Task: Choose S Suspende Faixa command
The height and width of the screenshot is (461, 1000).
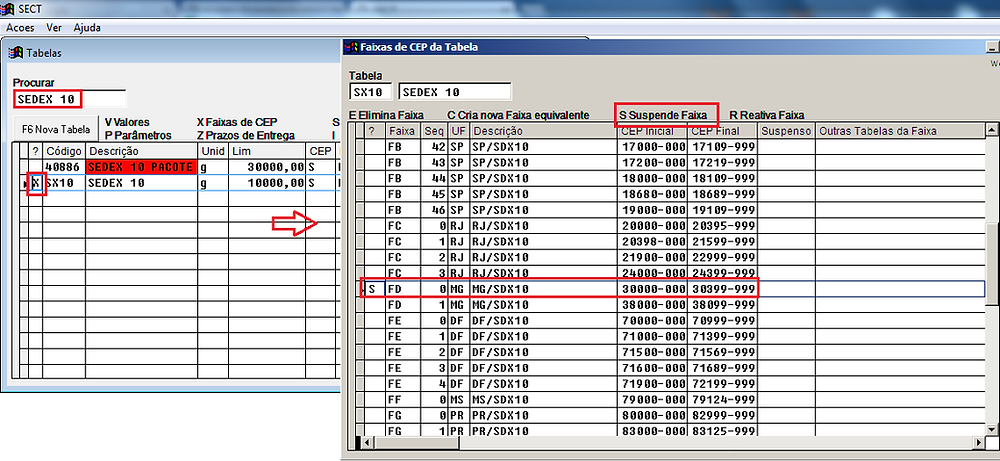Action: click(x=663, y=115)
